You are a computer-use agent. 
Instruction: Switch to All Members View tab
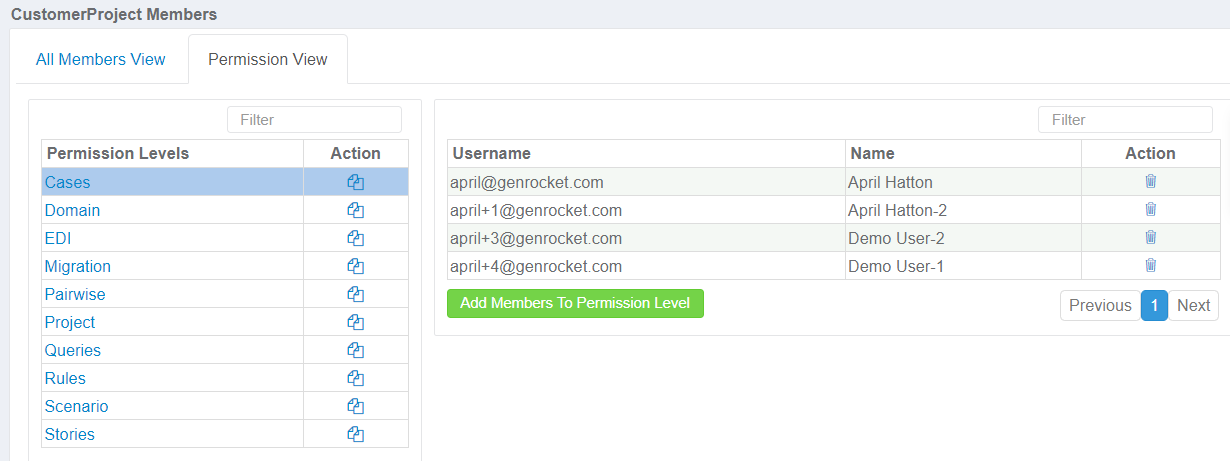pyautogui.click(x=101, y=59)
